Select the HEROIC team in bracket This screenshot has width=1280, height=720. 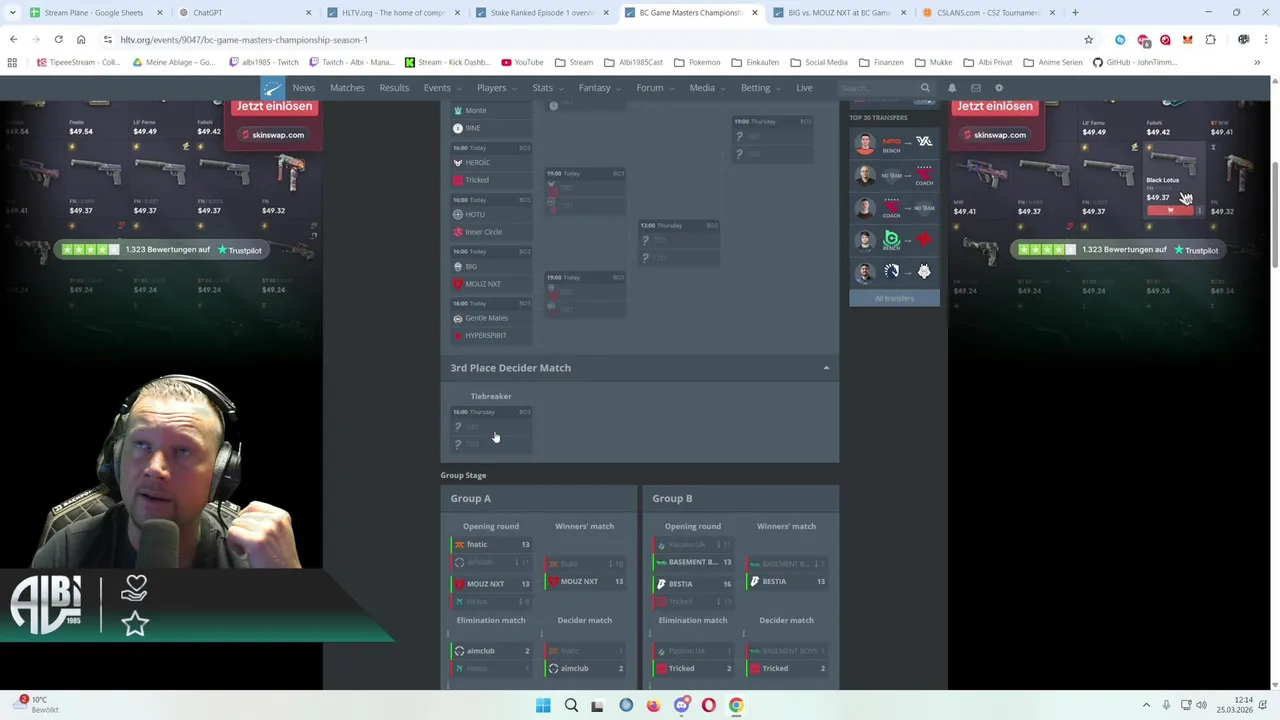491,163
